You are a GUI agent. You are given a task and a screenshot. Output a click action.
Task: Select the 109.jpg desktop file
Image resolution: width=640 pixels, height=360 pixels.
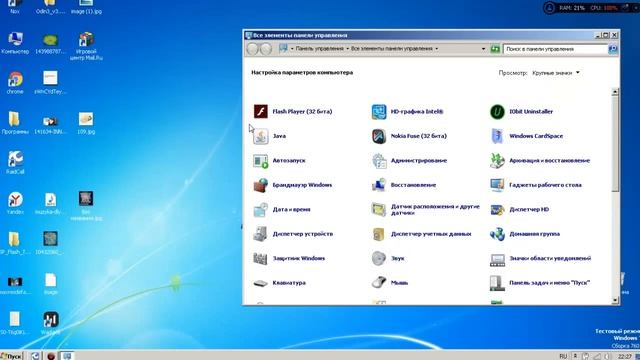86,123
